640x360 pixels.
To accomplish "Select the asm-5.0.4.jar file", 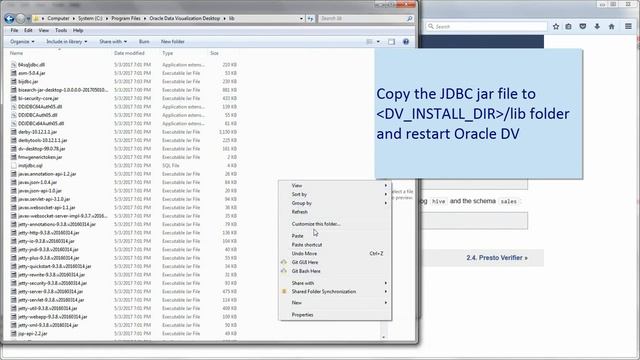I will (31, 73).
